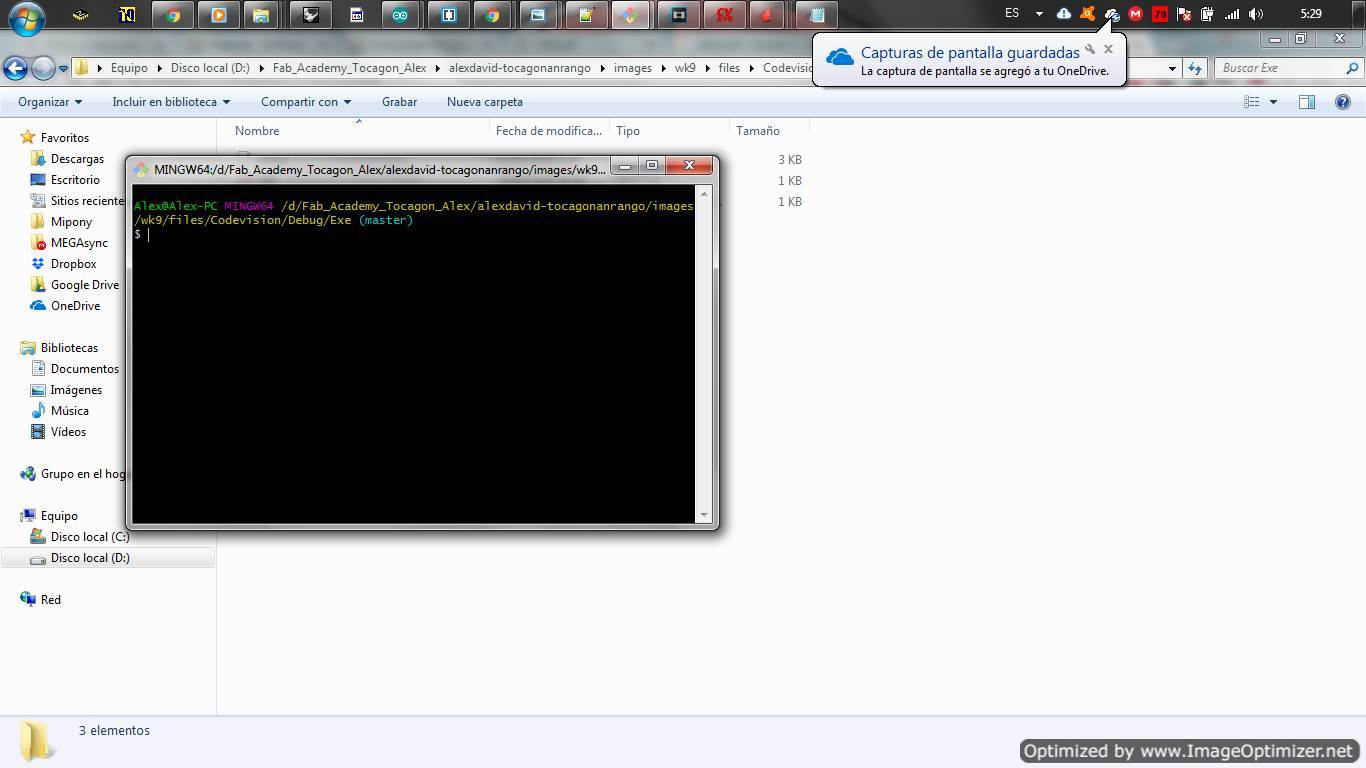
Task: Create a 'Nueva carpeta'
Action: 485,102
